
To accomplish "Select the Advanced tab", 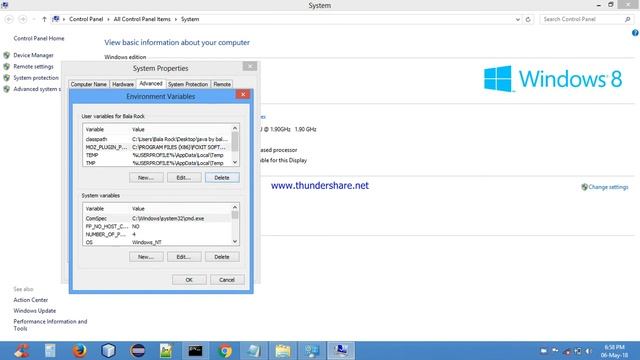I will point(151,83).
